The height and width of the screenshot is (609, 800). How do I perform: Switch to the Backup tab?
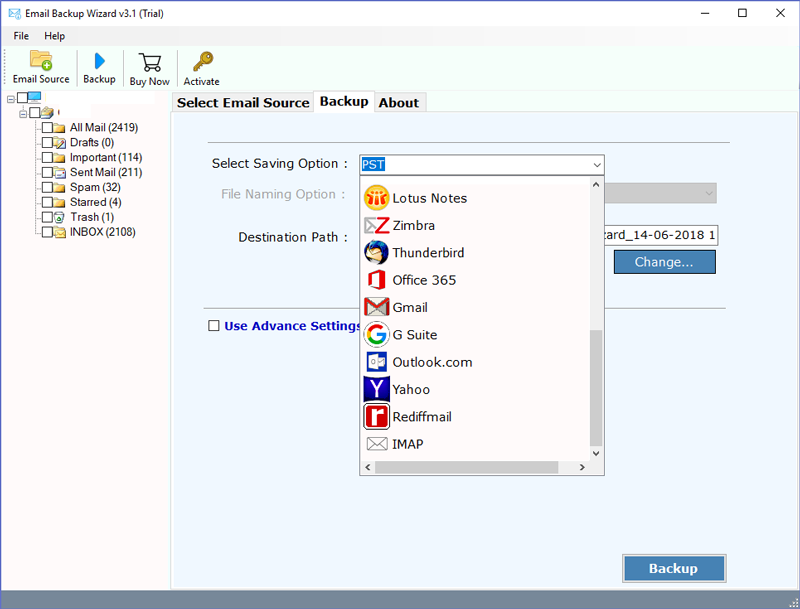pyautogui.click(x=344, y=102)
